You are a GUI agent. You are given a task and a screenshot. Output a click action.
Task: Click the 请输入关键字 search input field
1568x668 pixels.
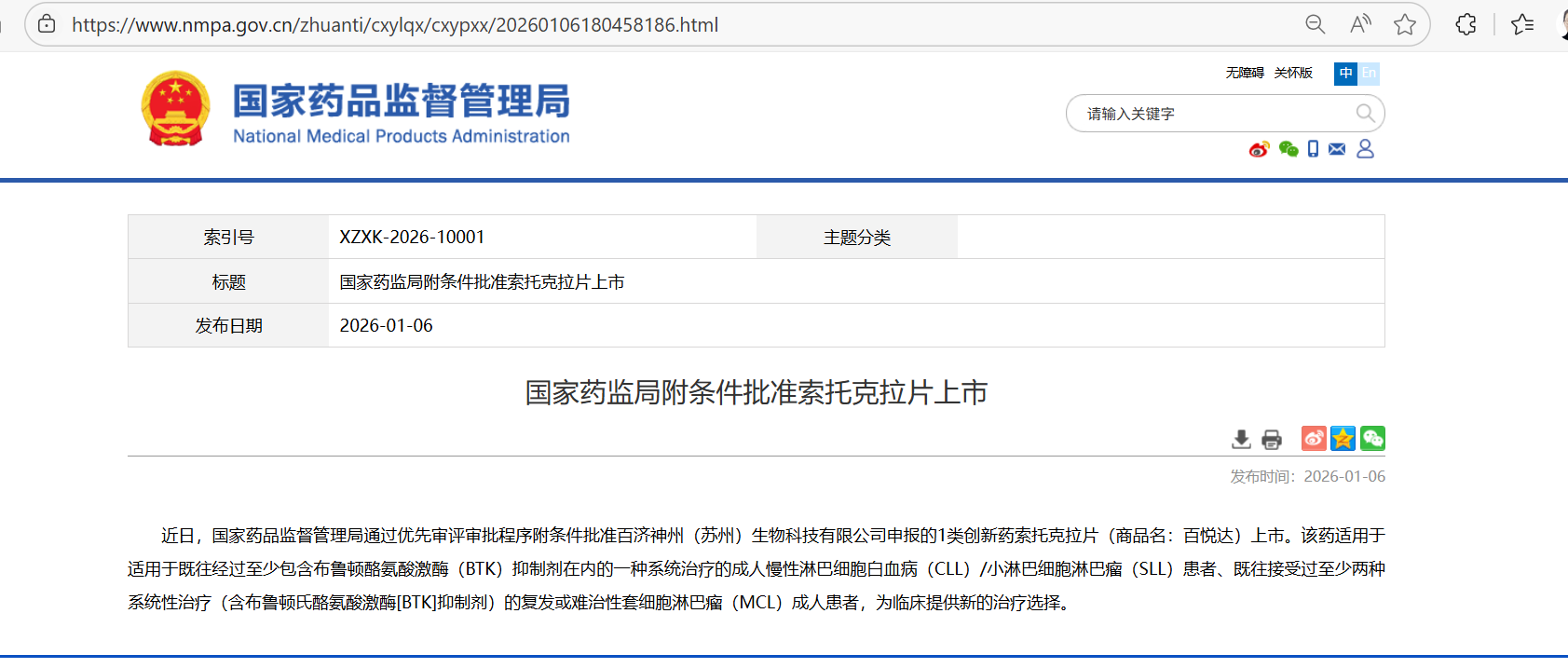(1211, 114)
